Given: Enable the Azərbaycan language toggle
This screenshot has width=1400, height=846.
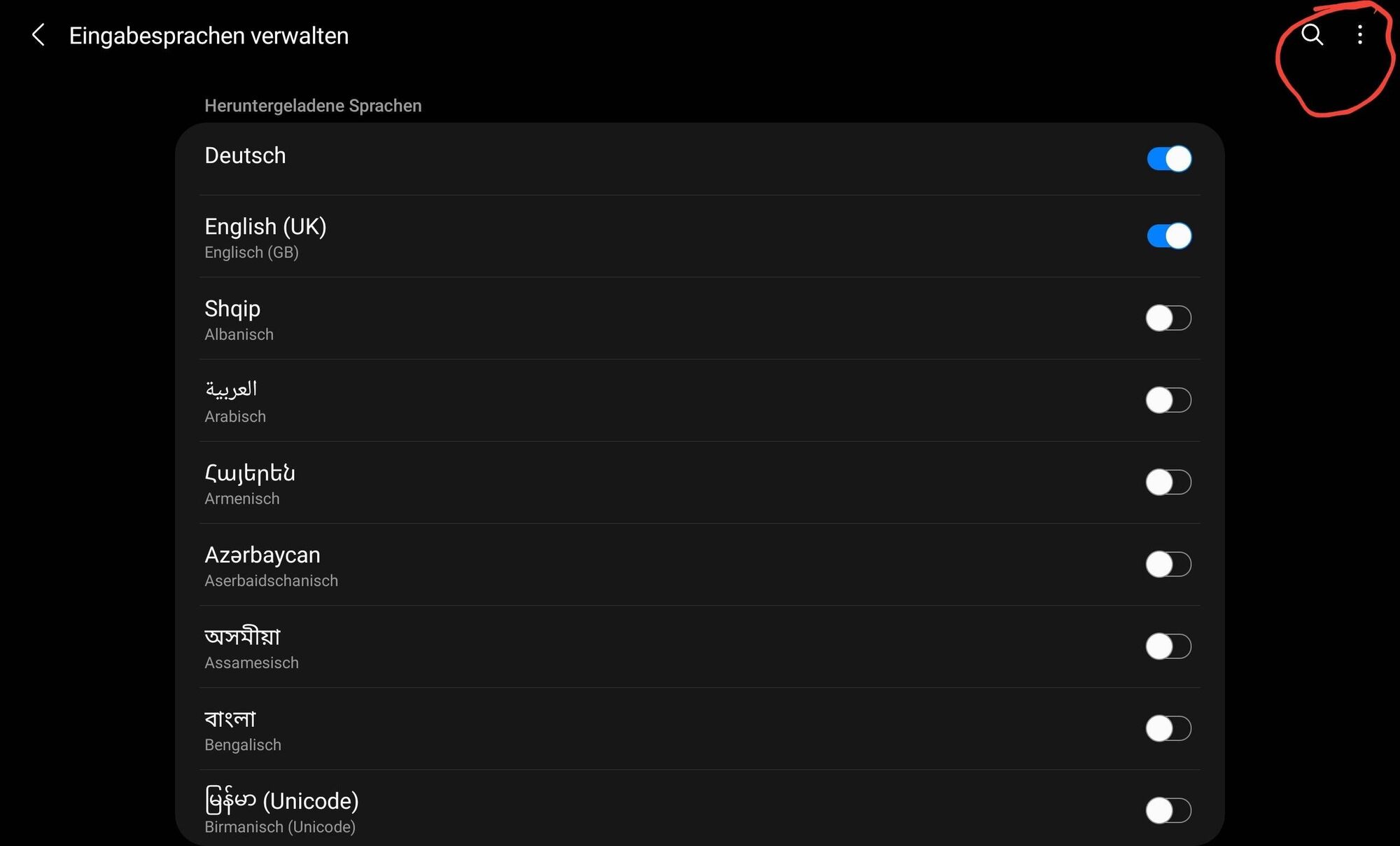Looking at the screenshot, I should 1168,564.
